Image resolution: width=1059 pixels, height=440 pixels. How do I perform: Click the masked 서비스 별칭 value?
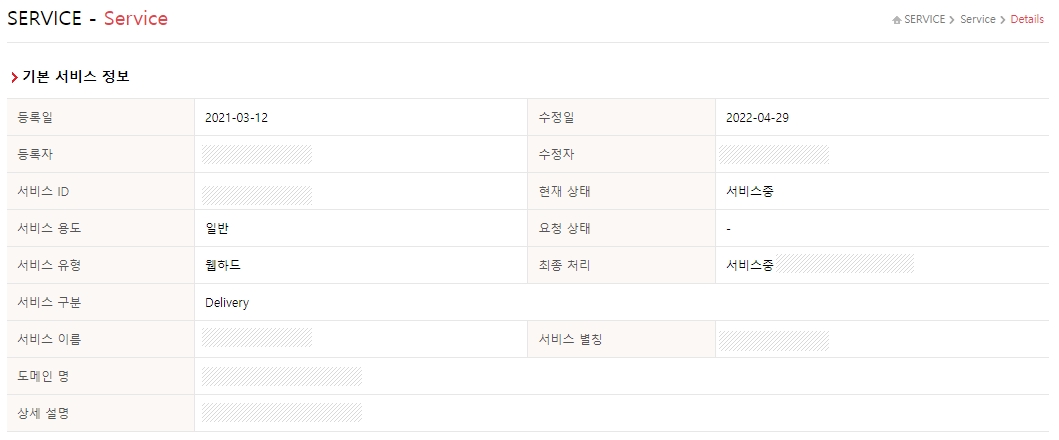coord(774,340)
